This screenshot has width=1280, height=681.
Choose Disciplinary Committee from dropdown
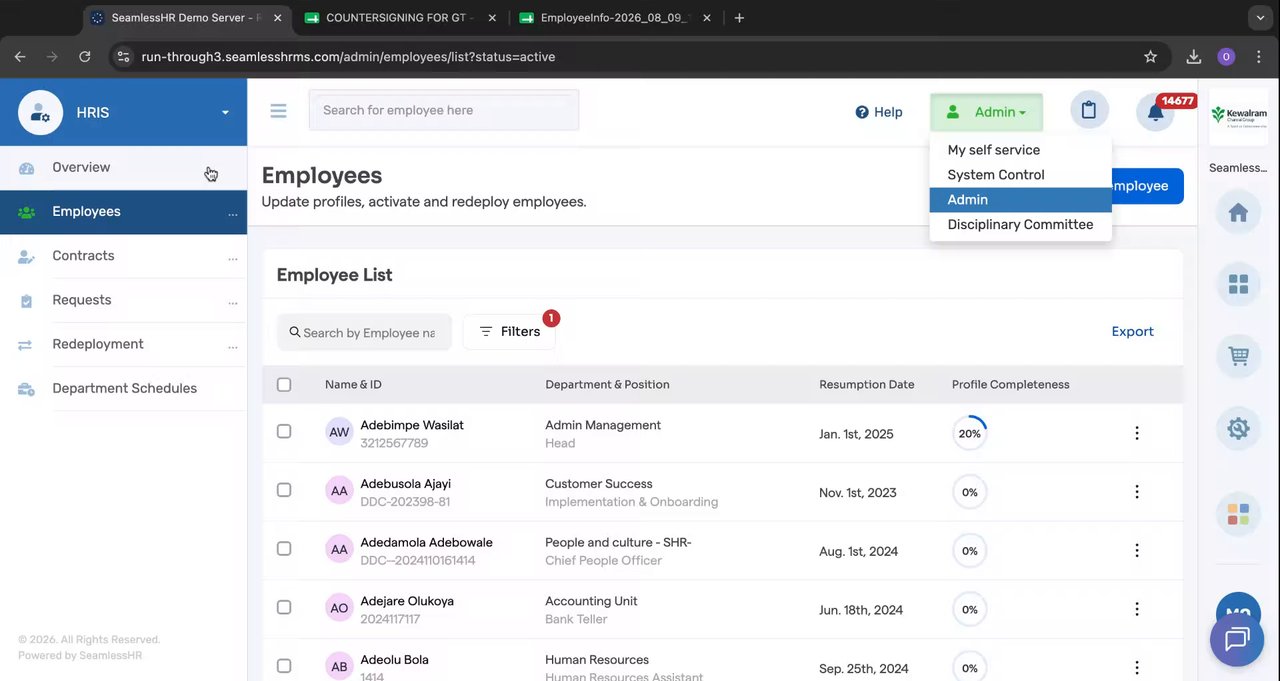coord(1020,225)
